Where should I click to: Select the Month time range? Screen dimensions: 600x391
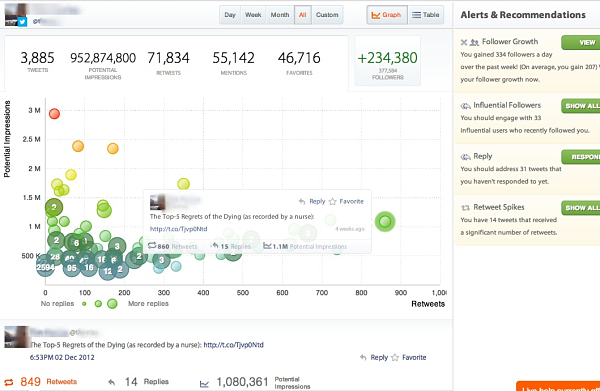click(280, 15)
